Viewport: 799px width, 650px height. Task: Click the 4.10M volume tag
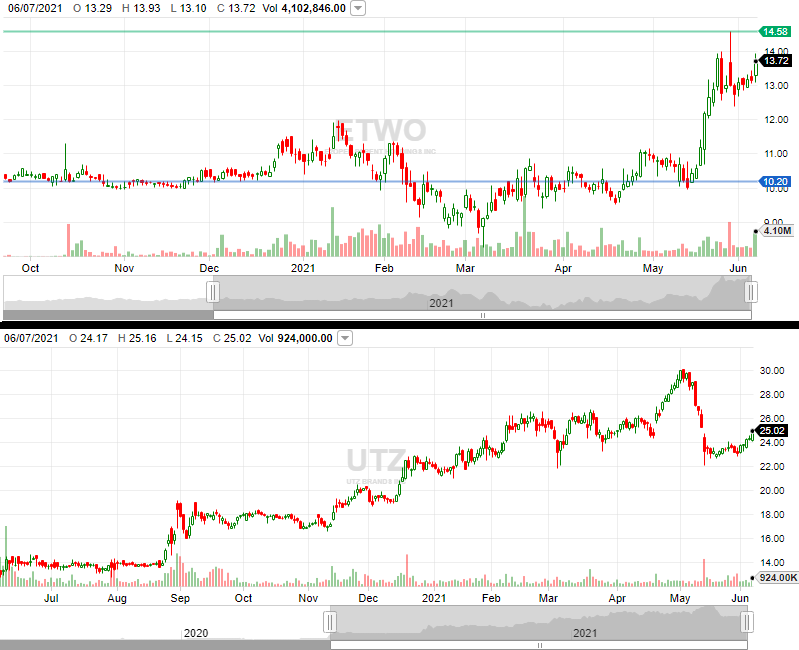[x=778, y=231]
